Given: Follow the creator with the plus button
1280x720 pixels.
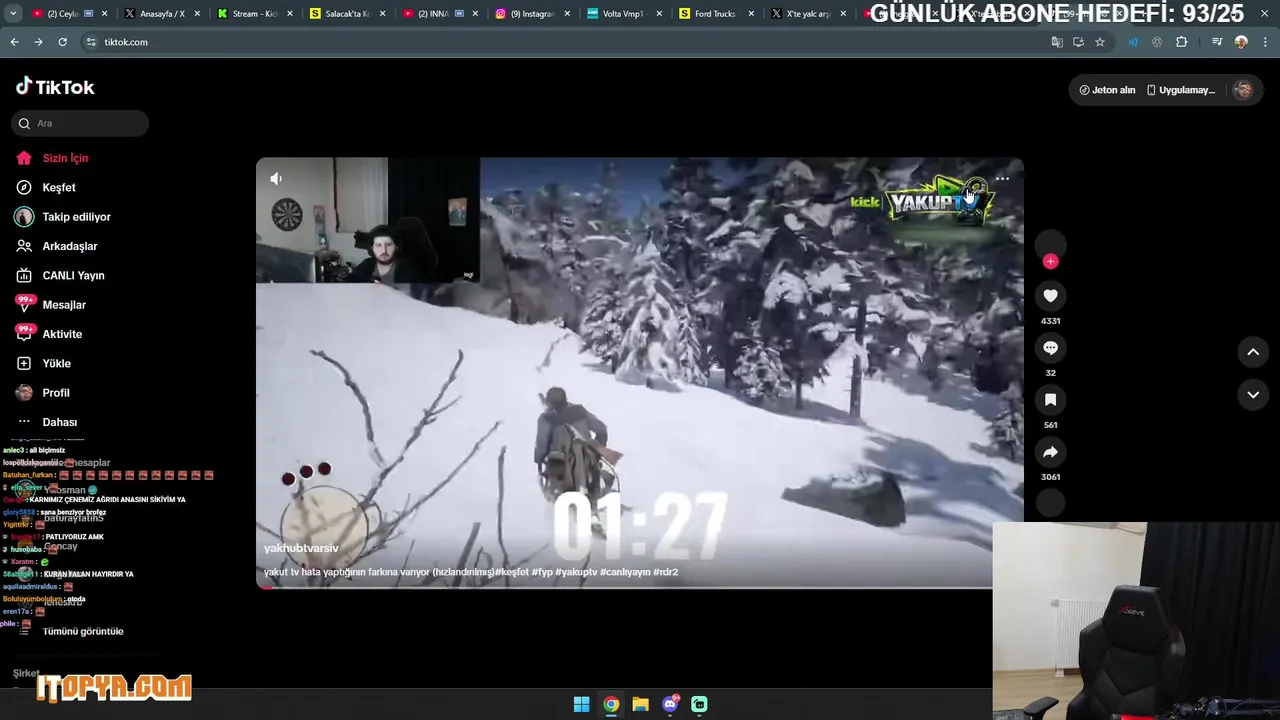Looking at the screenshot, I should click(1050, 261).
